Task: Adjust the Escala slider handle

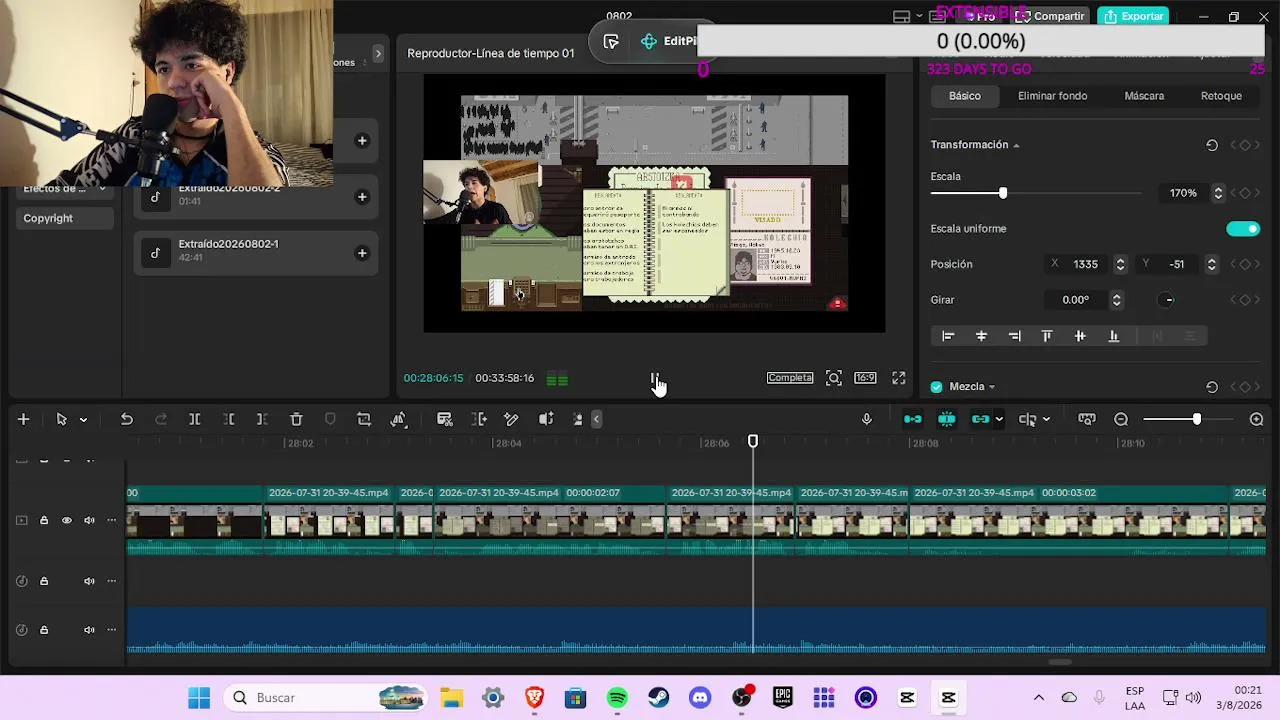Action: click(x=1002, y=193)
